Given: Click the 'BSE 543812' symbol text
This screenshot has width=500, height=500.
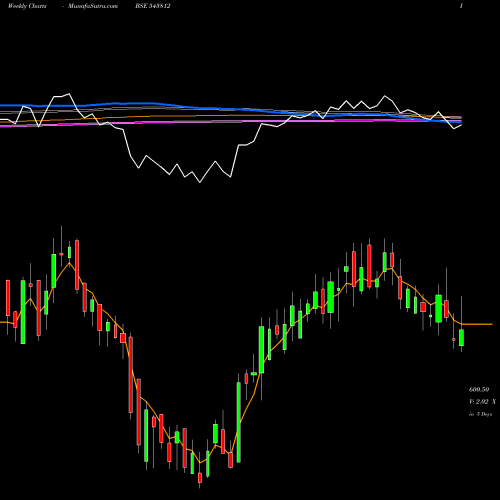Looking at the screenshot, I should [x=153, y=6].
